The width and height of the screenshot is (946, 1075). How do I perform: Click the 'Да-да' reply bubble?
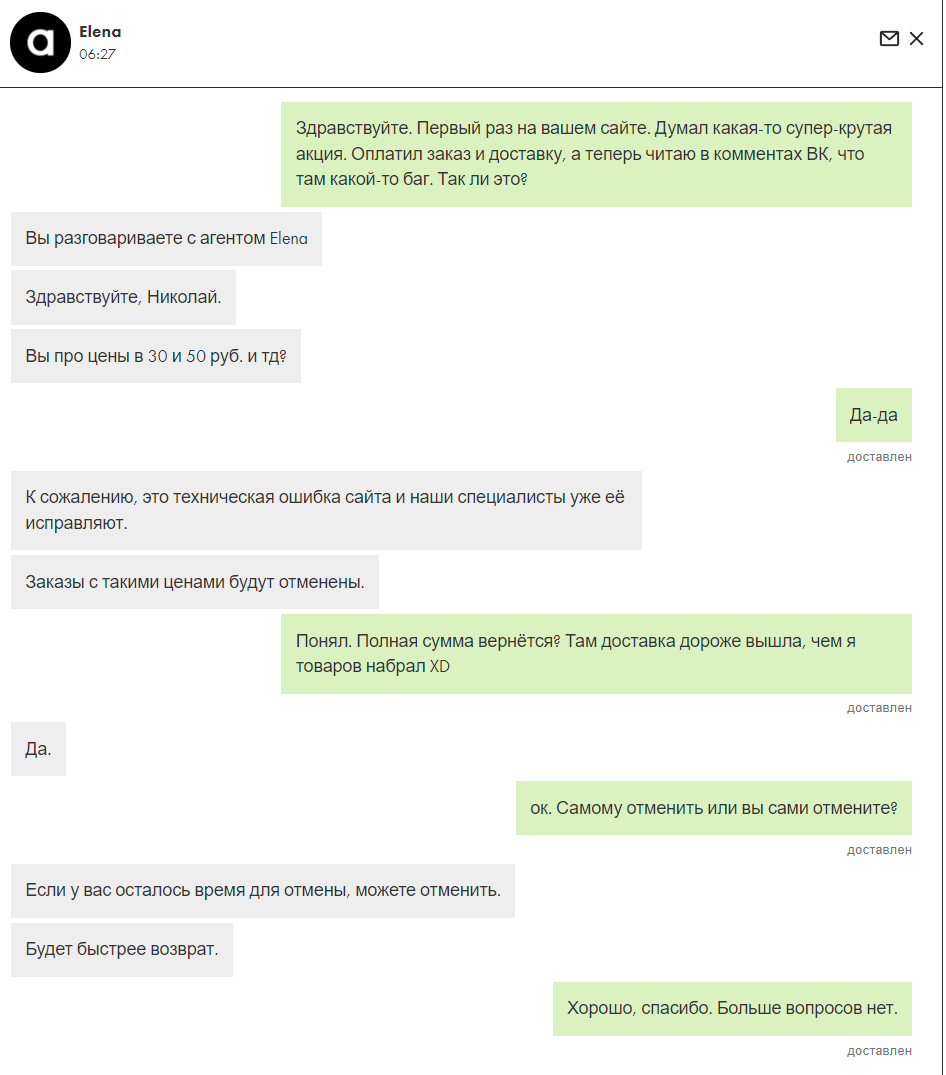pyautogui.click(x=874, y=415)
